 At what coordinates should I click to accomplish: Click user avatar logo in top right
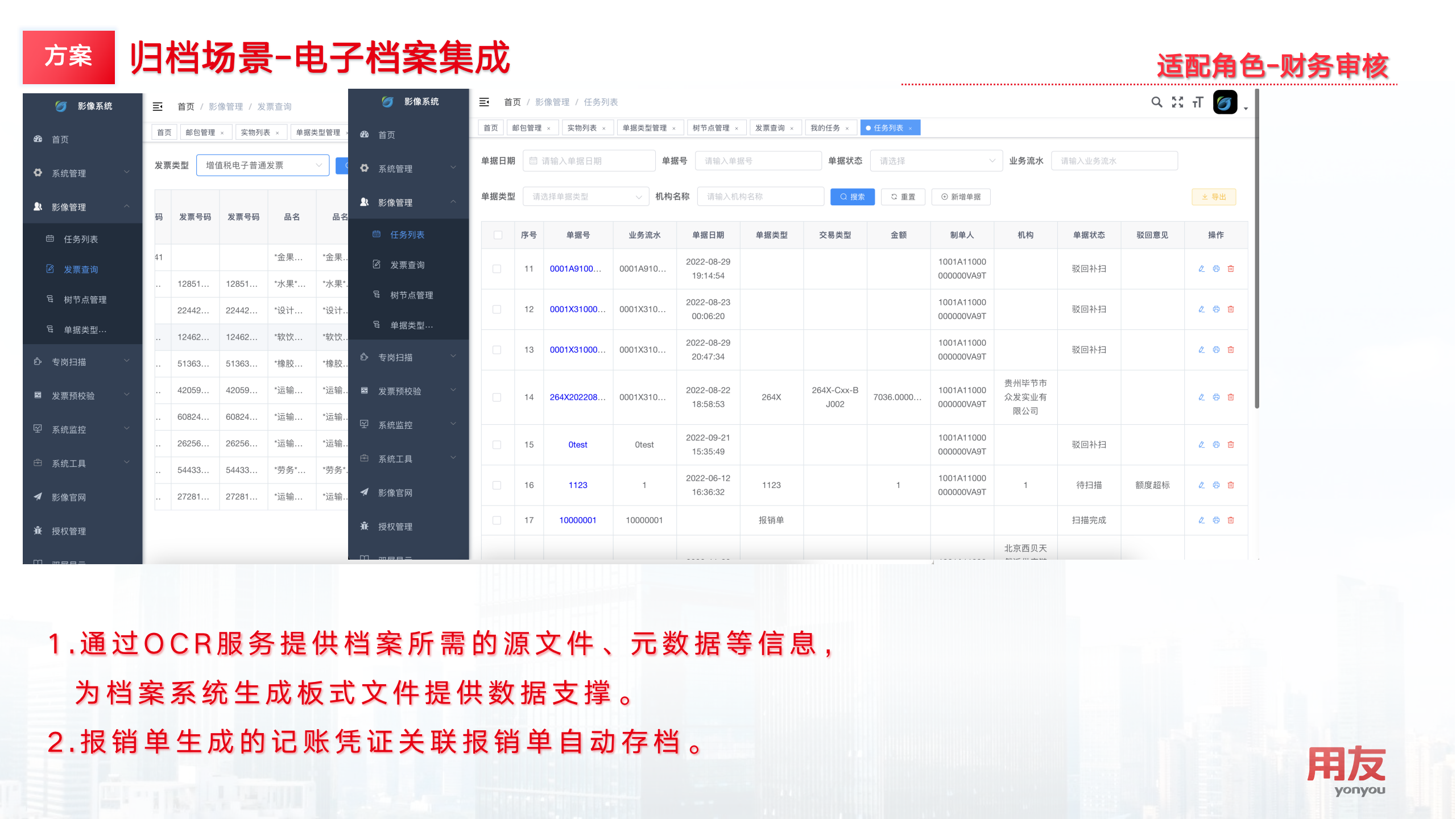click(x=1225, y=103)
